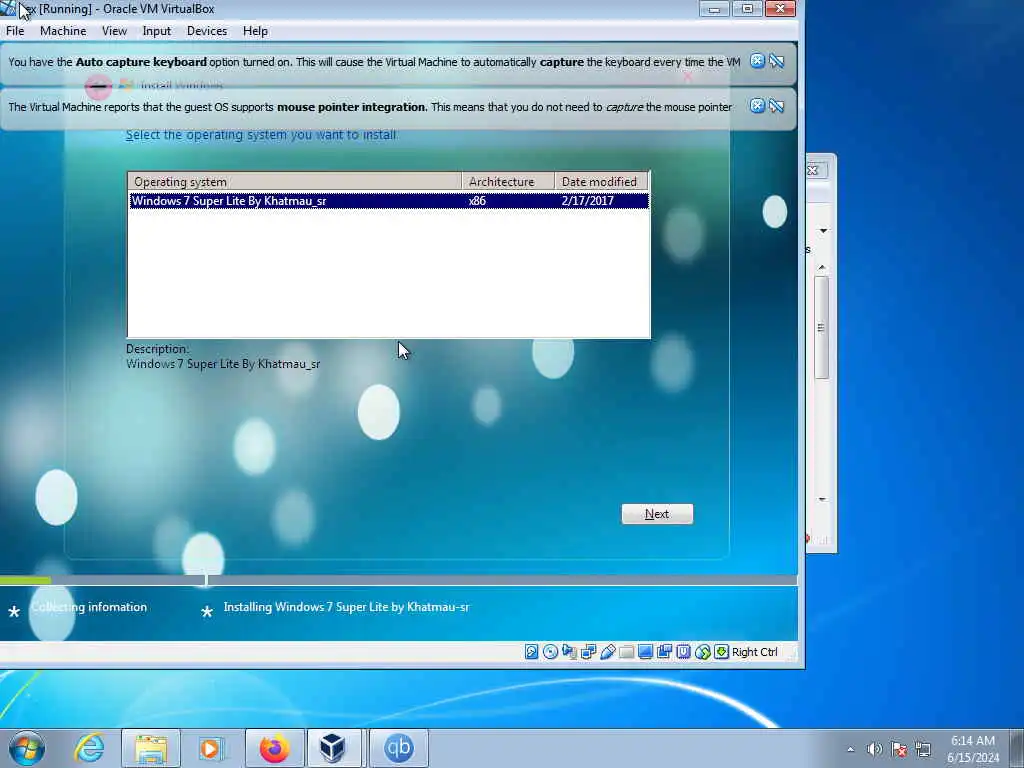Image resolution: width=1024 pixels, height=768 pixels.
Task: Click the 2/17/2017 date cell
Action: click(x=588, y=200)
